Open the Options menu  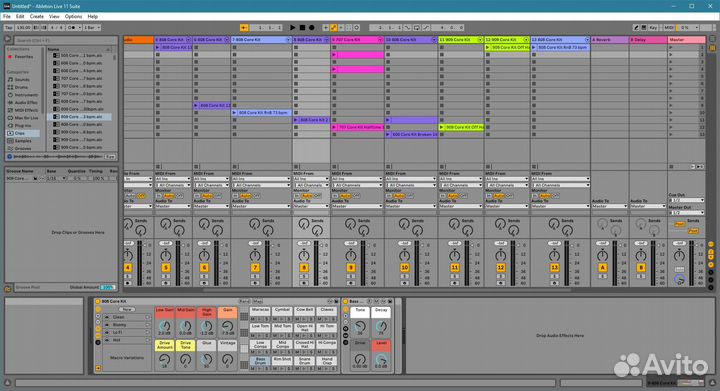pos(73,16)
